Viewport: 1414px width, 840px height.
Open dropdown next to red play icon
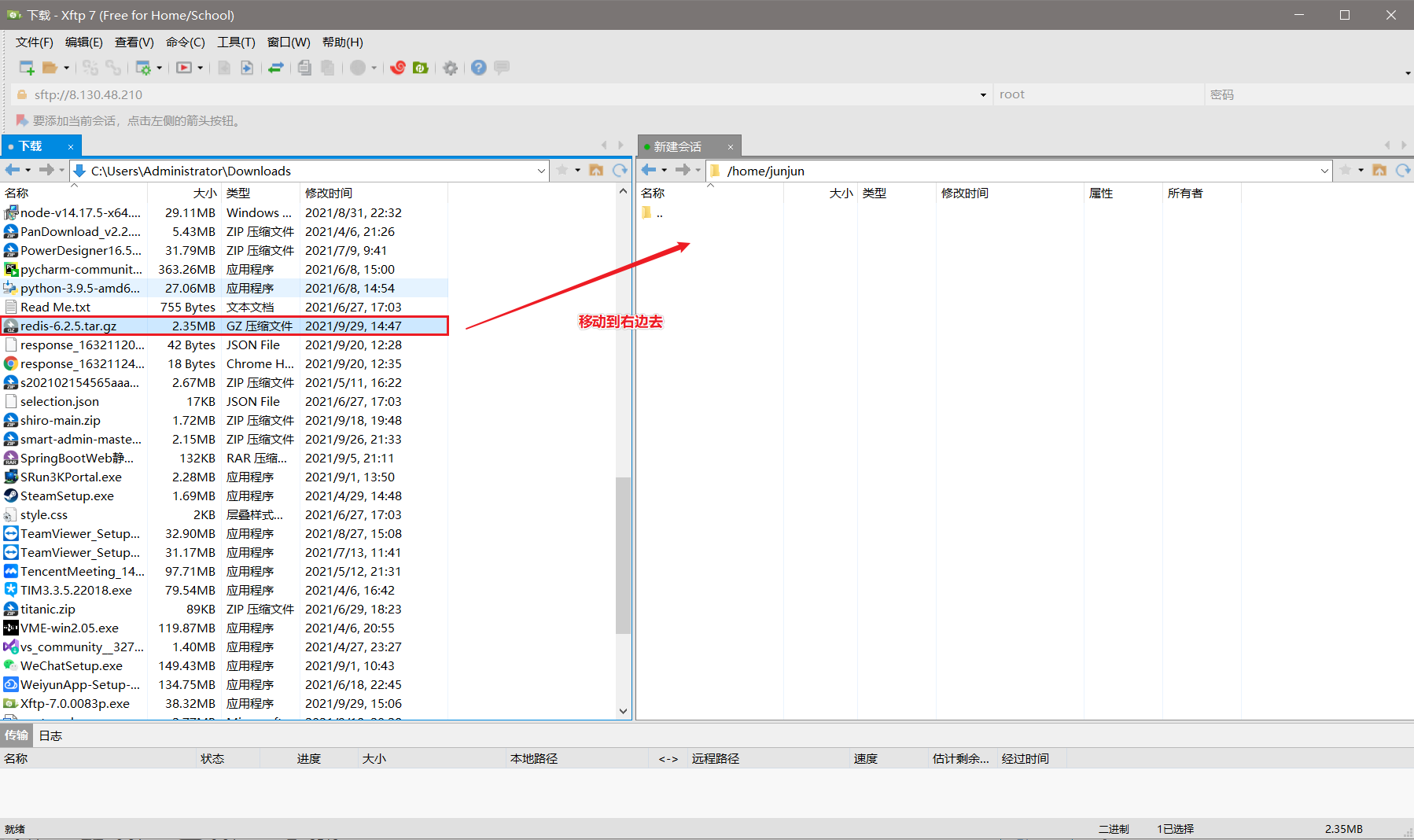[200, 68]
